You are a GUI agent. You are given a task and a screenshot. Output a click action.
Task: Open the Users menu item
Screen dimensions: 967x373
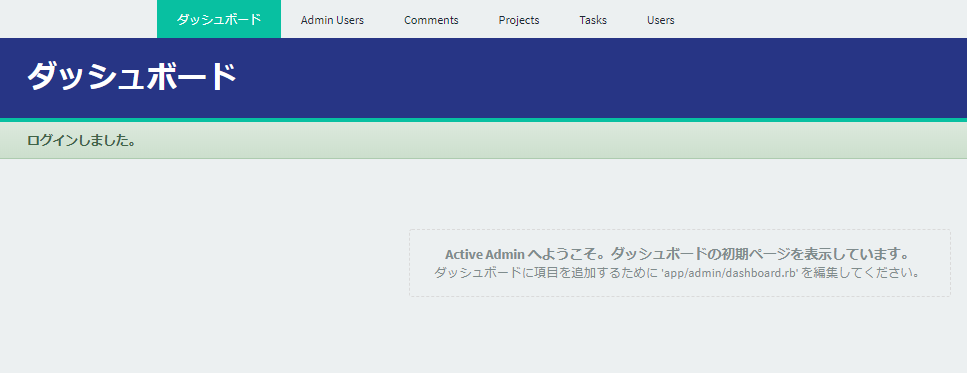click(x=660, y=20)
